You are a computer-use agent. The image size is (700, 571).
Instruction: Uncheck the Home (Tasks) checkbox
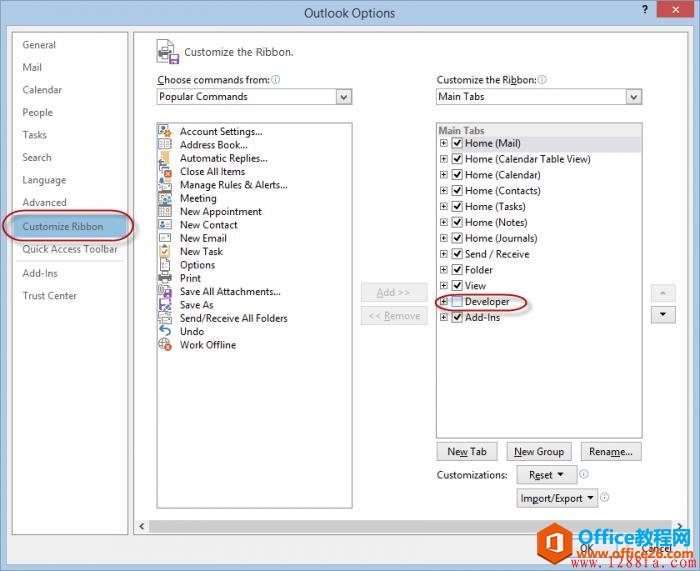coord(457,206)
